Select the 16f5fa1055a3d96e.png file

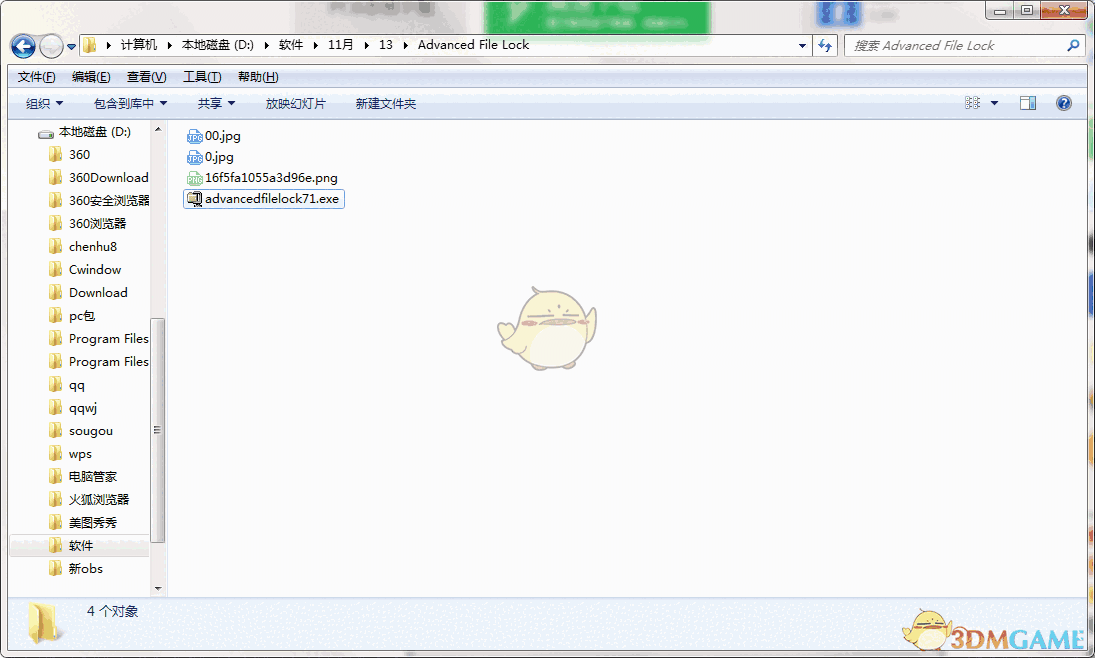[271, 177]
